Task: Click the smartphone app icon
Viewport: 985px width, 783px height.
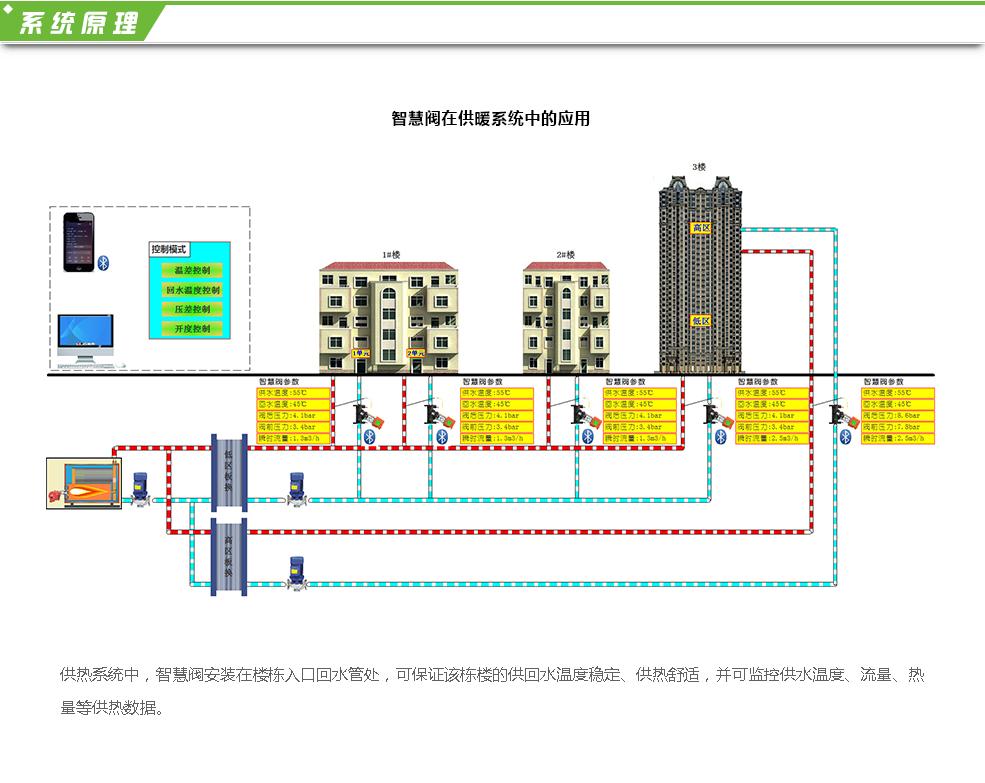Action: pyautogui.click(x=79, y=241)
